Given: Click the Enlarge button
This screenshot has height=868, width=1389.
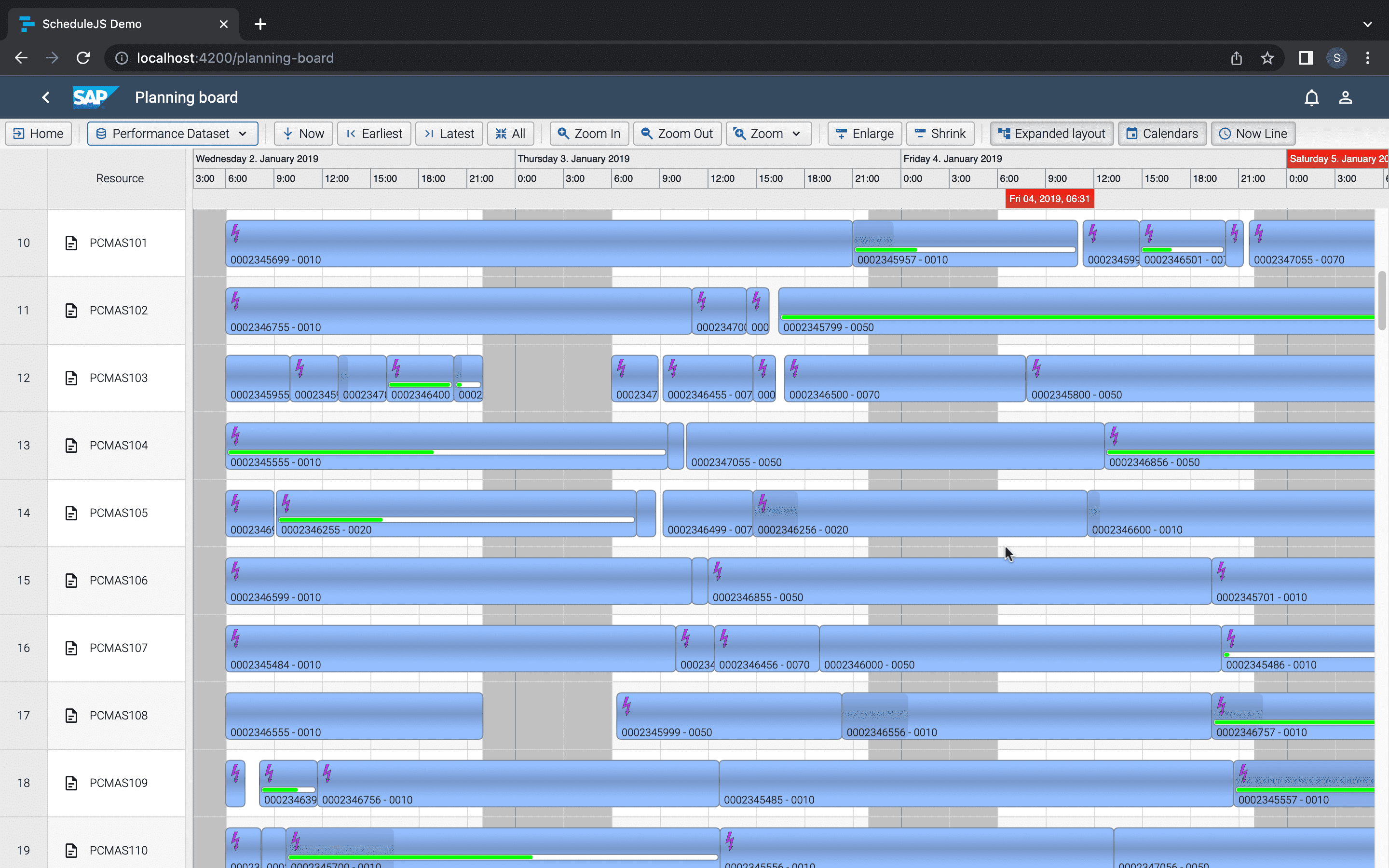Looking at the screenshot, I should pyautogui.click(x=864, y=133).
